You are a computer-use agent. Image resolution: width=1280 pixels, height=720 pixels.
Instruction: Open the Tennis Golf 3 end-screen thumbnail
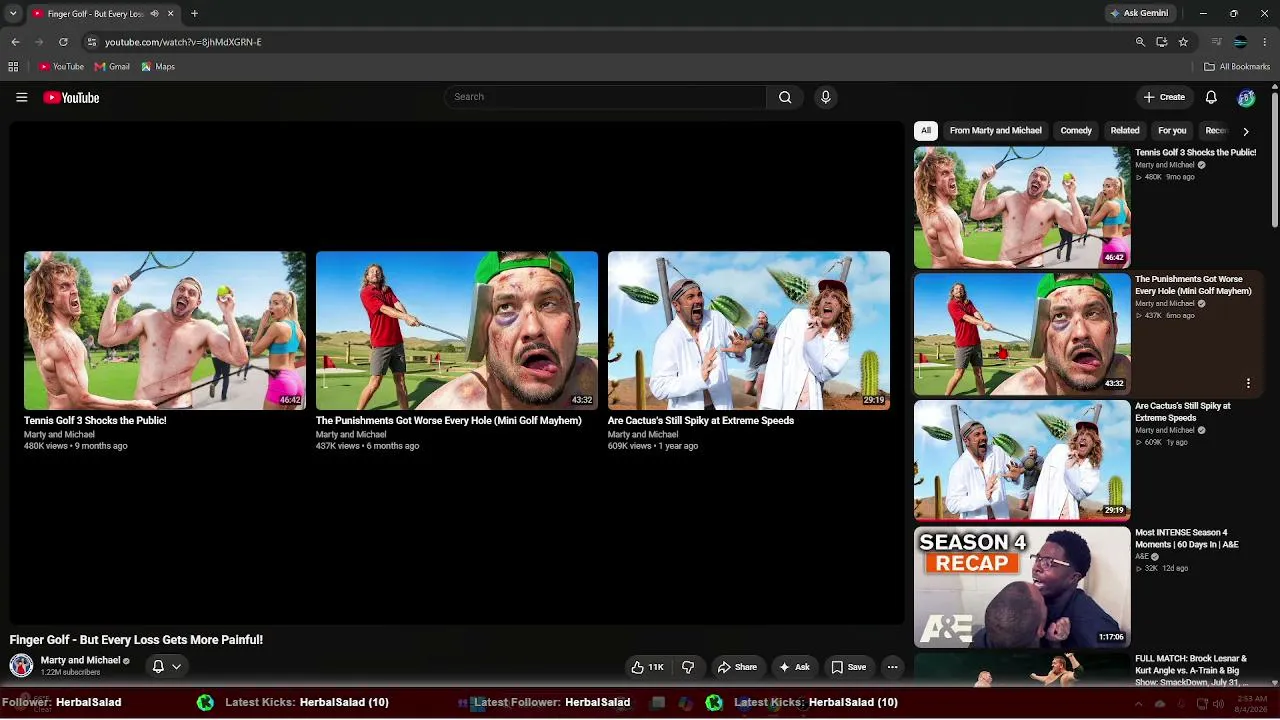click(165, 330)
